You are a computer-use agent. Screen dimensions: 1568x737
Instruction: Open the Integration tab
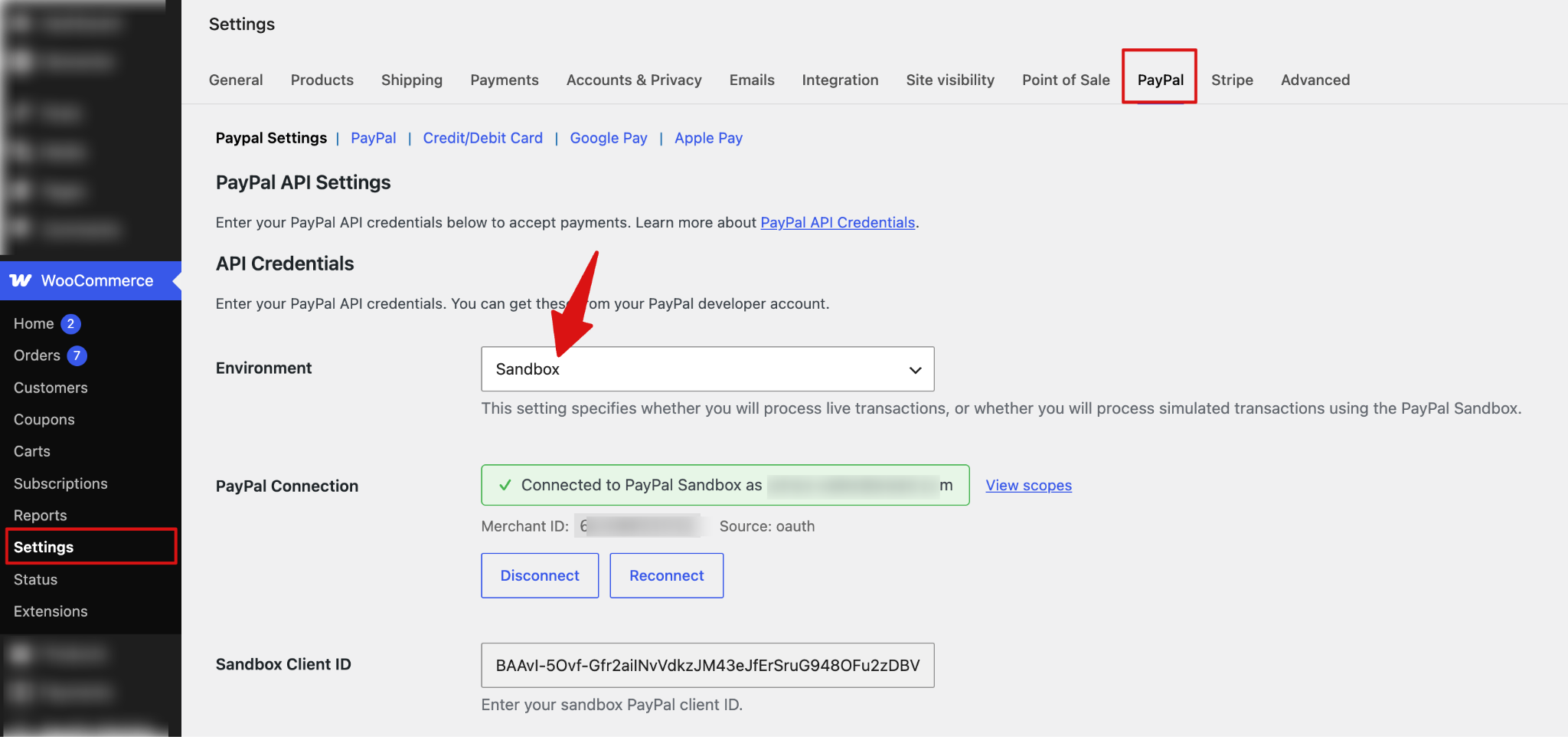[x=840, y=80]
